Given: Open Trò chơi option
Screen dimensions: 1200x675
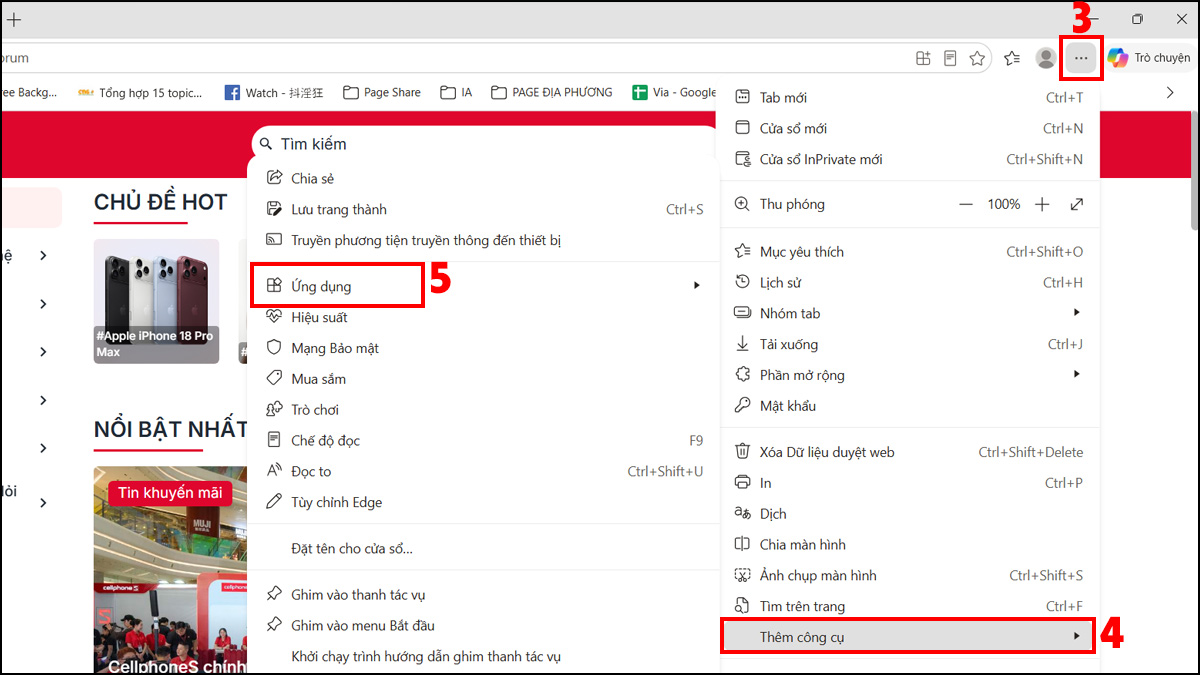Looking at the screenshot, I should point(484,410).
